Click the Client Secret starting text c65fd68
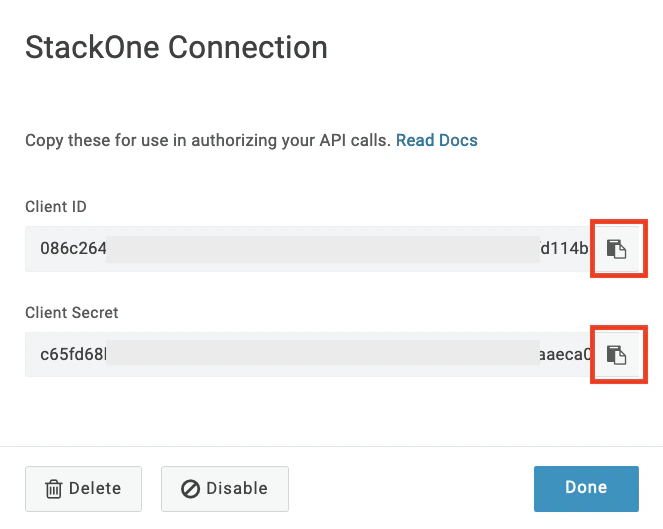 [73, 355]
